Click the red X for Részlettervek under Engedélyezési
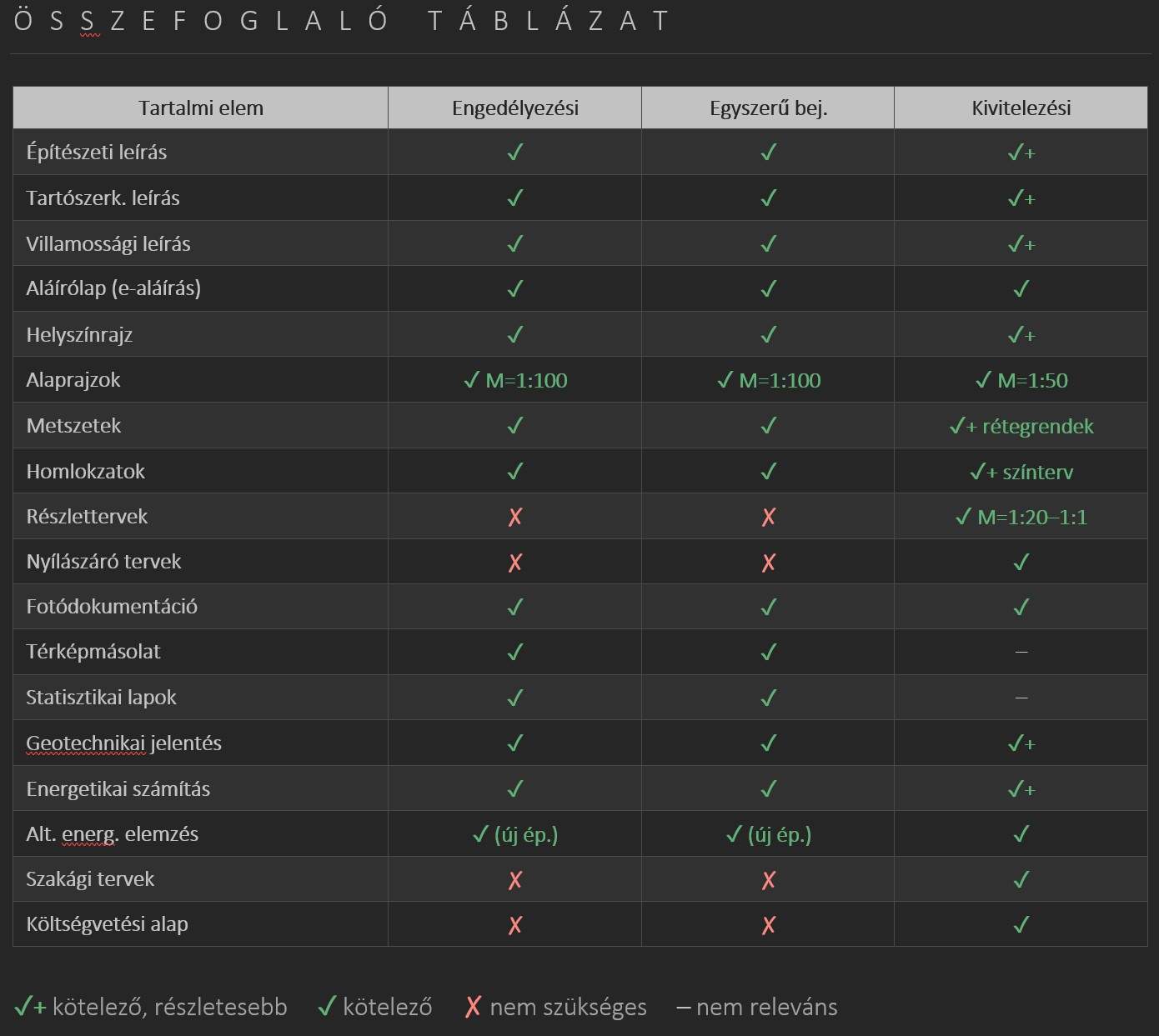 [x=515, y=517]
